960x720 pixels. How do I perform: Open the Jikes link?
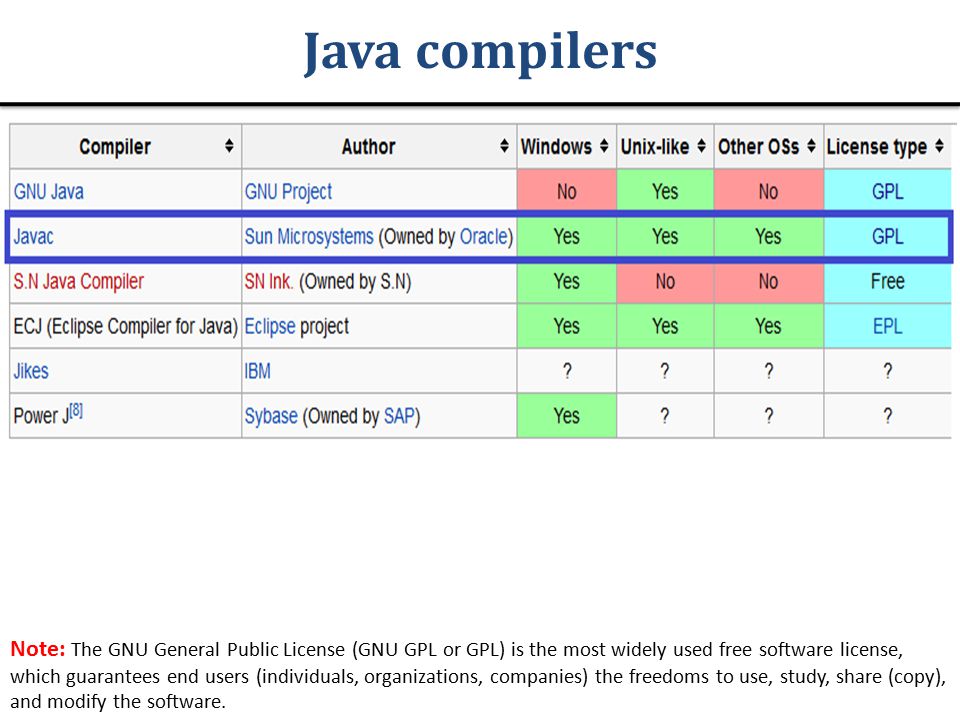click(x=31, y=371)
